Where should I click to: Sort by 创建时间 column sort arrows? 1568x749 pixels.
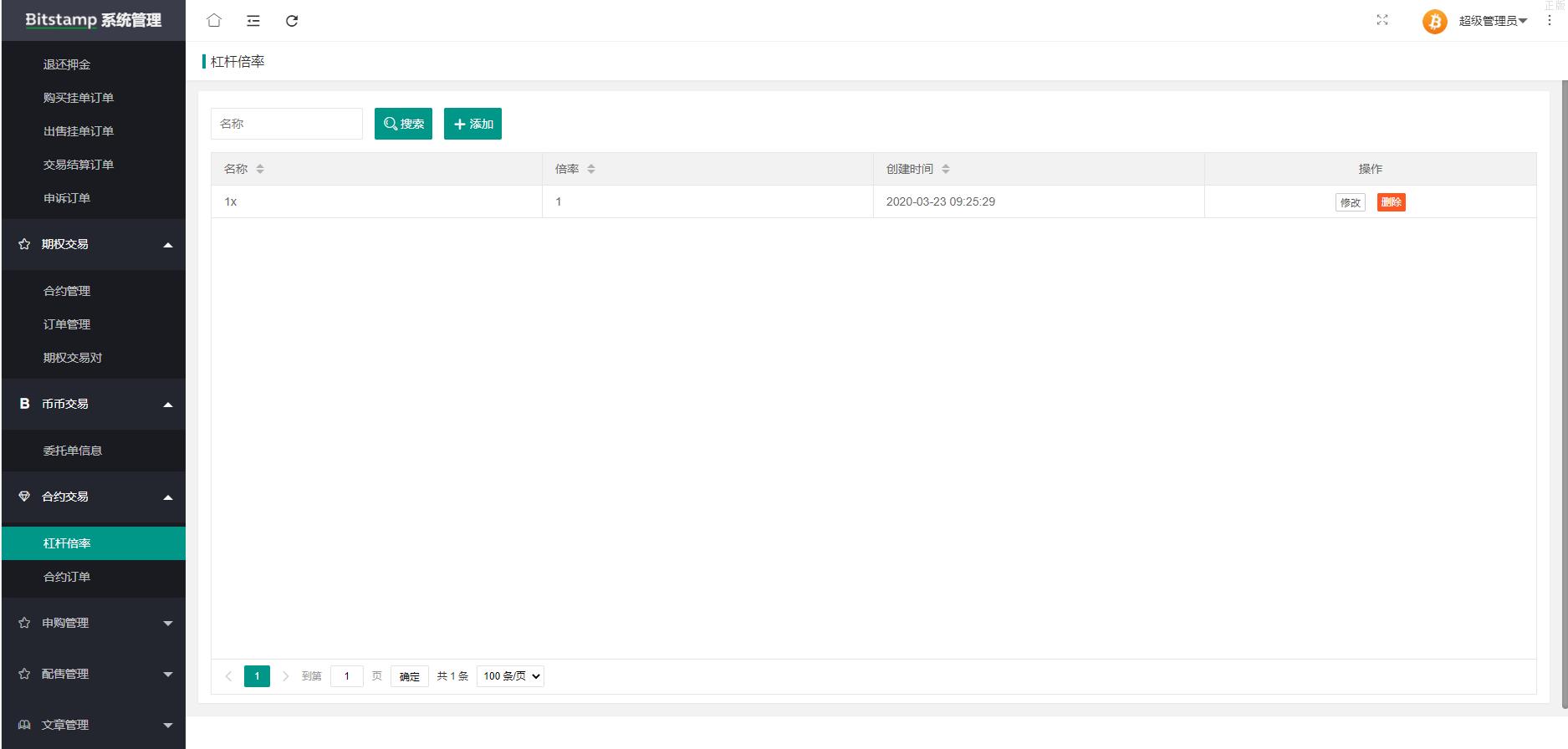(x=946, y=169)
